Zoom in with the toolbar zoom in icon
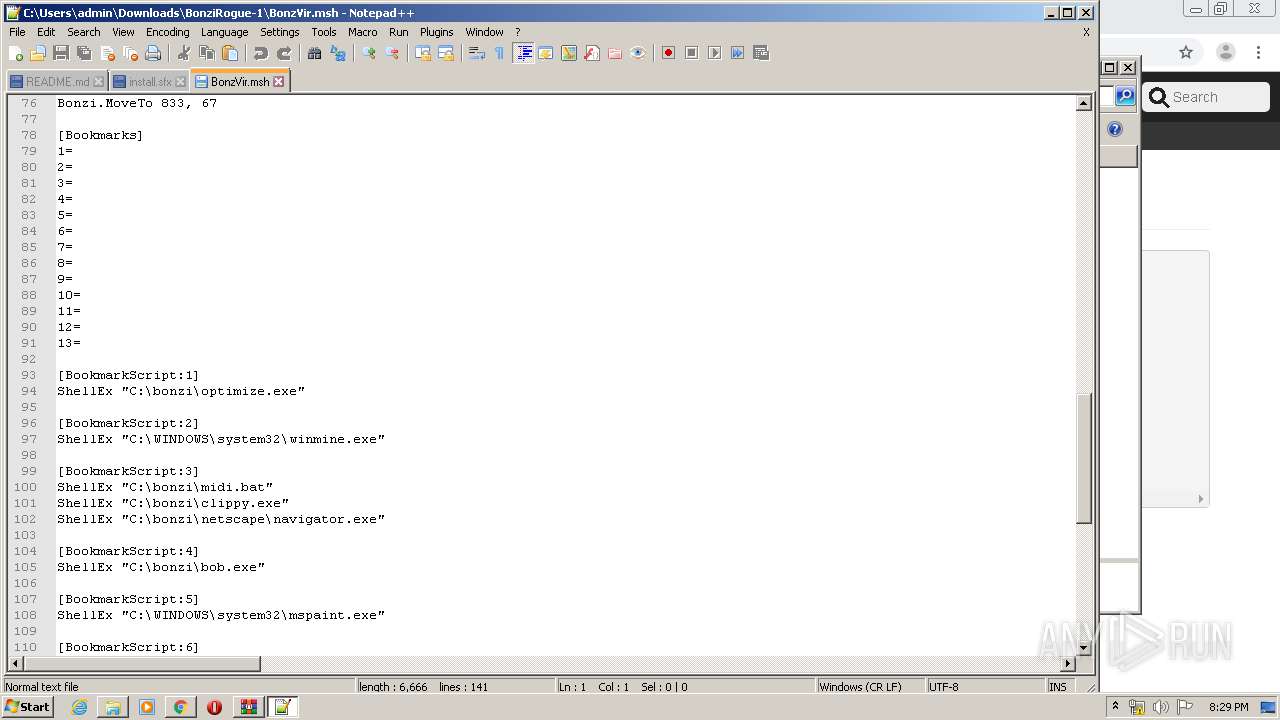Screen dimensions: 1280x720 point(368,53)
